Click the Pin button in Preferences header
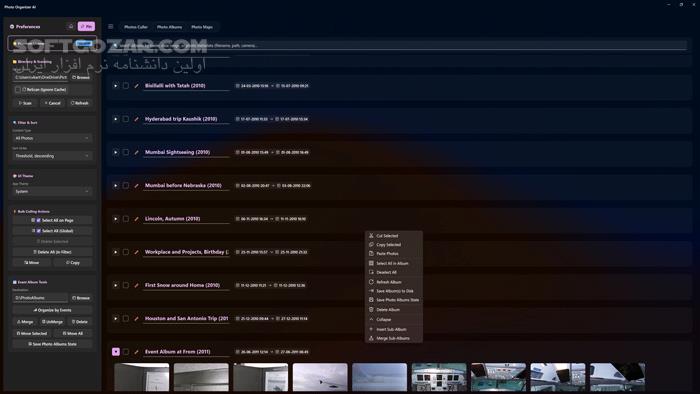 86,26
